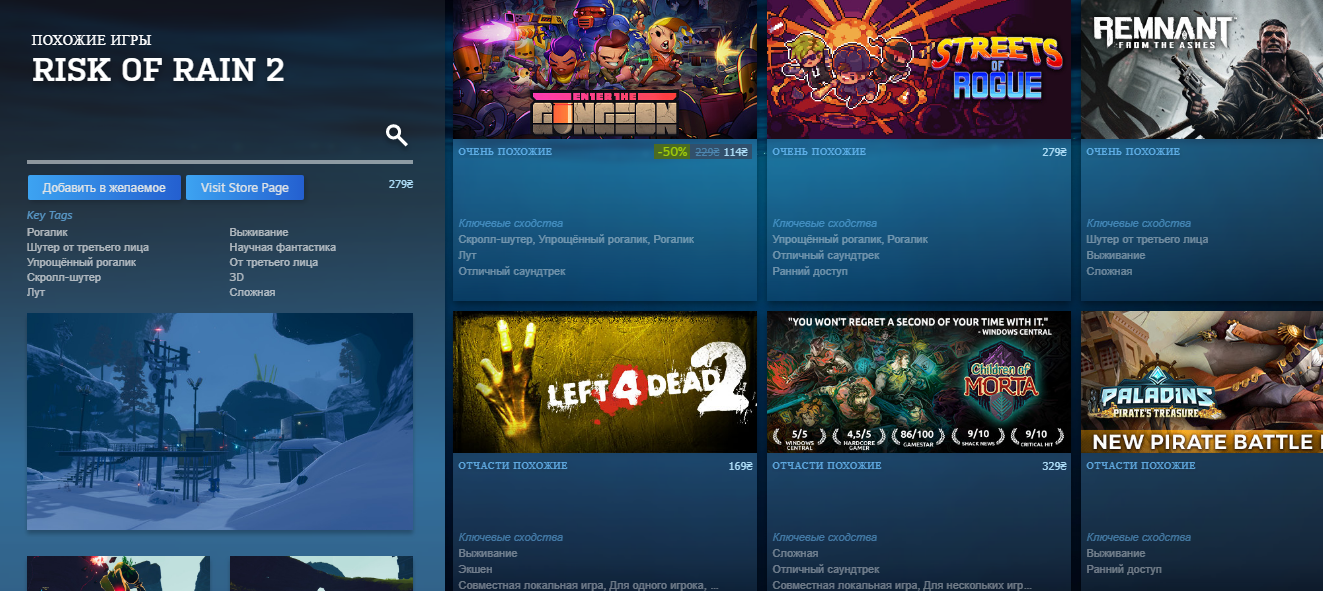Screen dimensions: 1323x591
Task: Open the Remnant From the Ashes banner
Action: (1202, 69)
